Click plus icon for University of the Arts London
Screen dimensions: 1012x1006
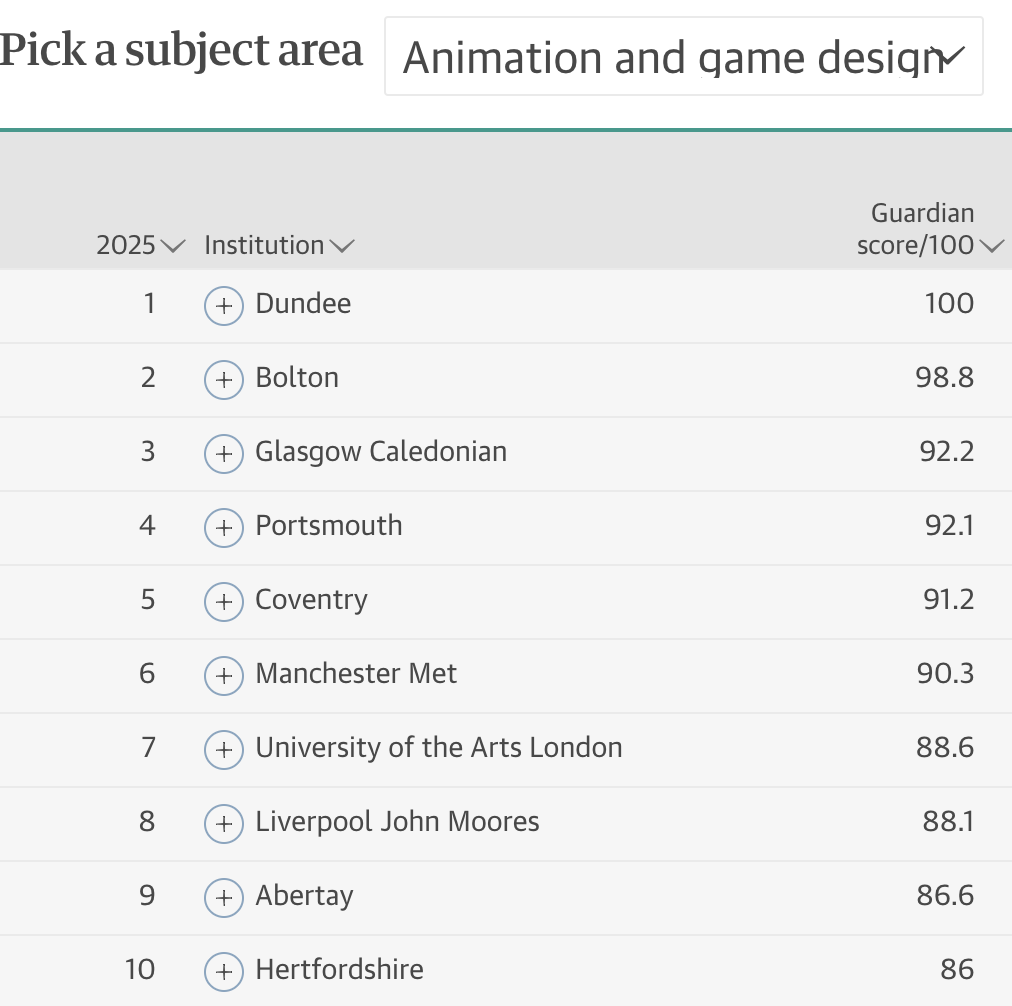(223, 750)
